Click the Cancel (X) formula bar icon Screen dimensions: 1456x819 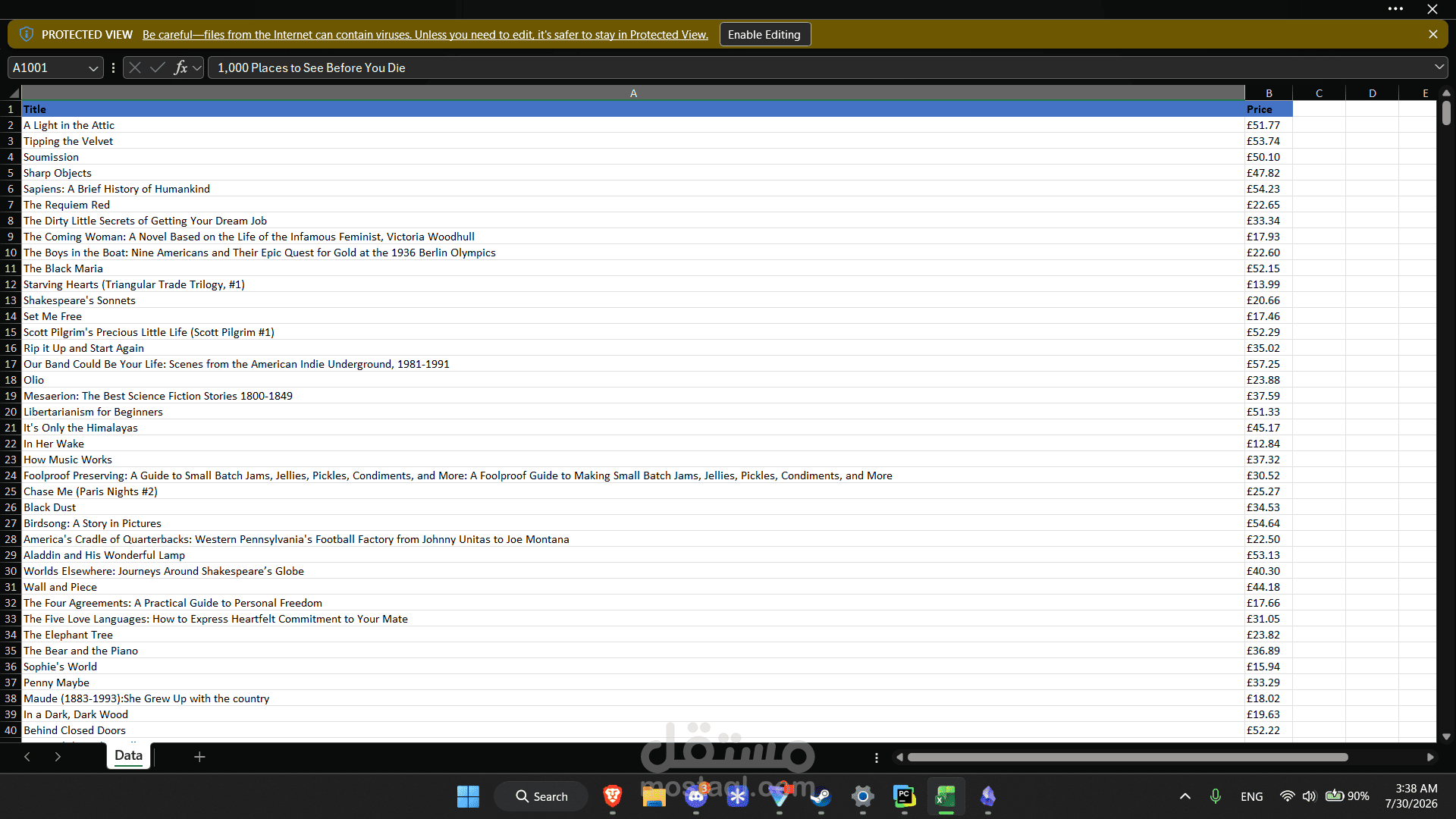(x=135, y=68)
